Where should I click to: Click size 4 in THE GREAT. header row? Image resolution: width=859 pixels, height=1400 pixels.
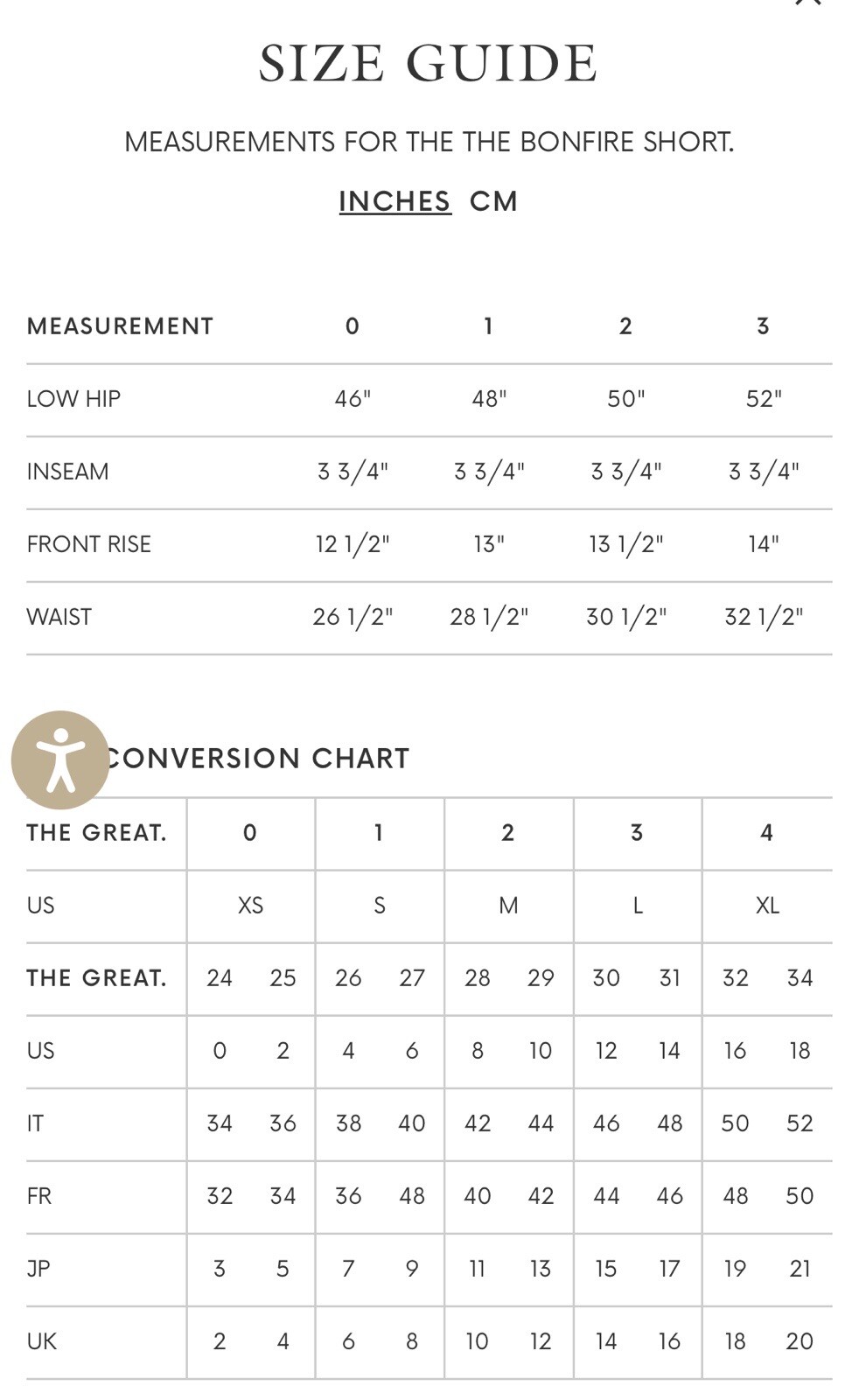point(766,833)
